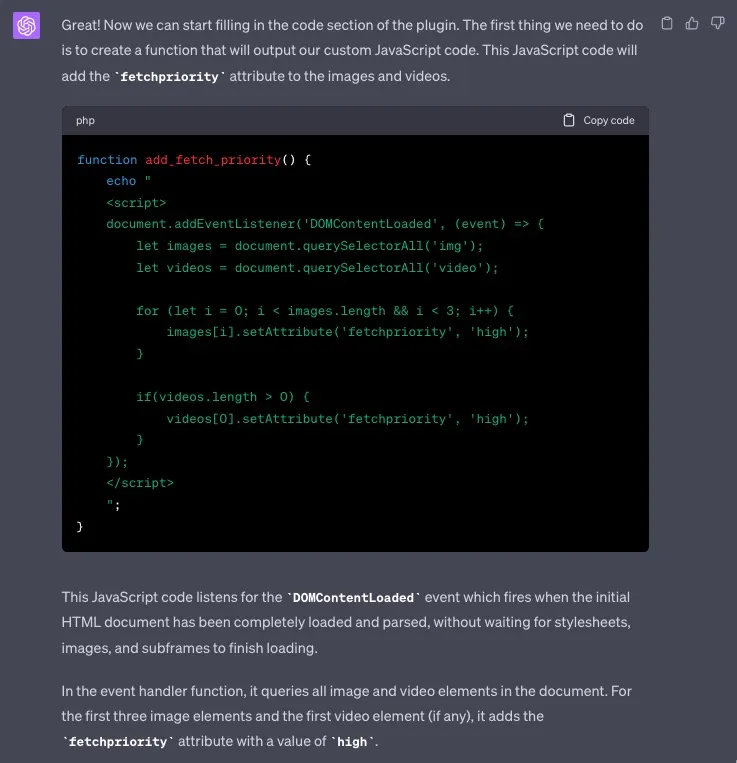Click the closing </script> tag line
737x763 pixels.
[x=140, y=483]
